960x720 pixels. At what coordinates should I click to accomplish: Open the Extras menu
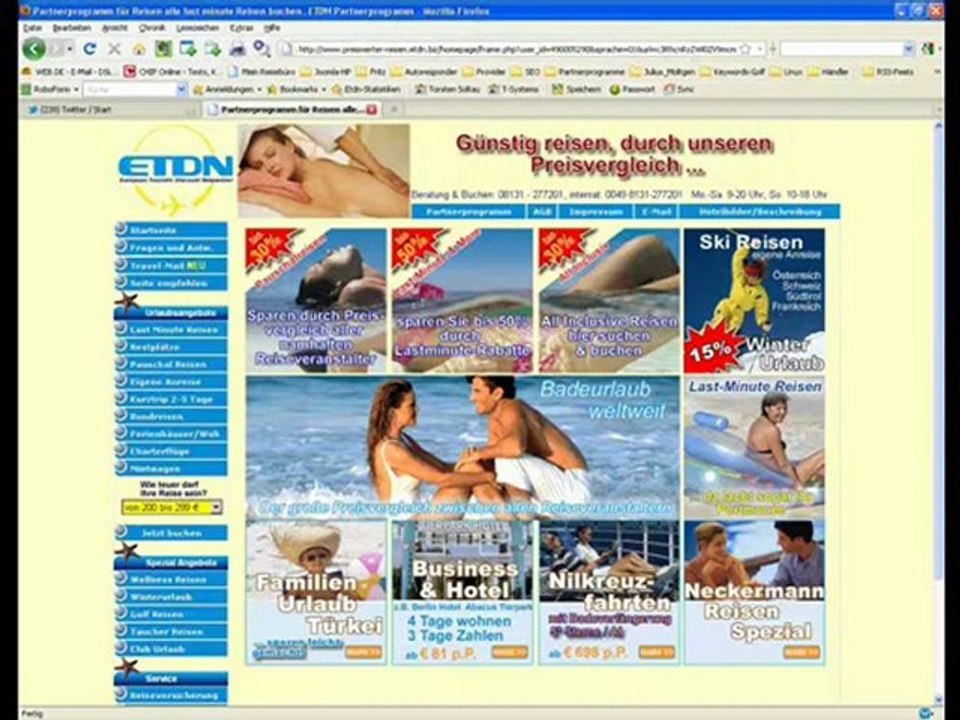coord(241,28)
